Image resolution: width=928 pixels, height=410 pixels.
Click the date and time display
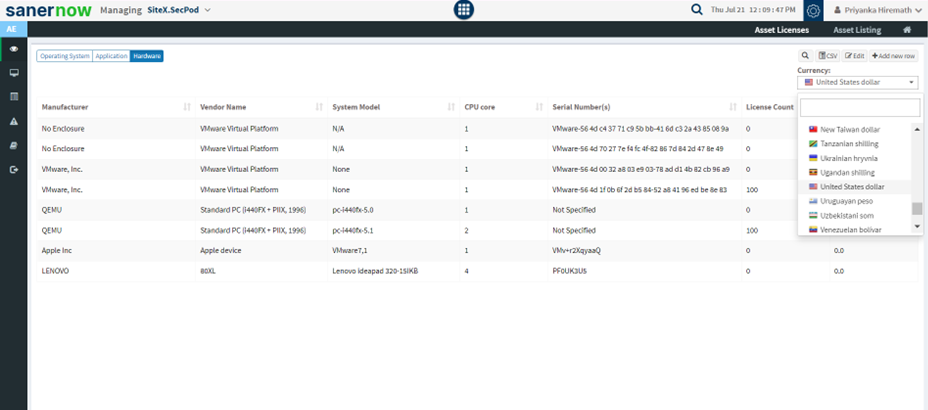tap(753, 10)
